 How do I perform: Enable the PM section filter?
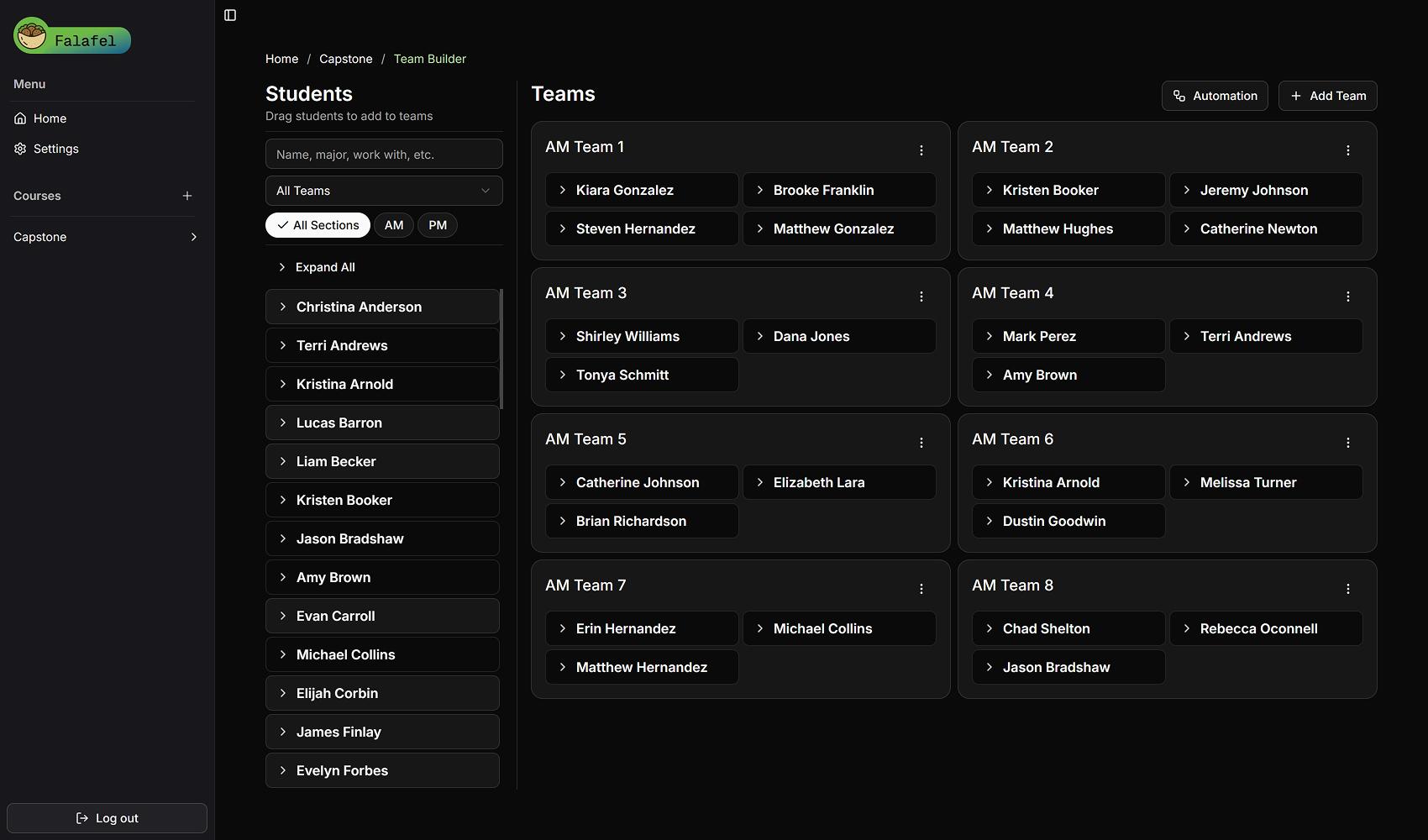437,224
